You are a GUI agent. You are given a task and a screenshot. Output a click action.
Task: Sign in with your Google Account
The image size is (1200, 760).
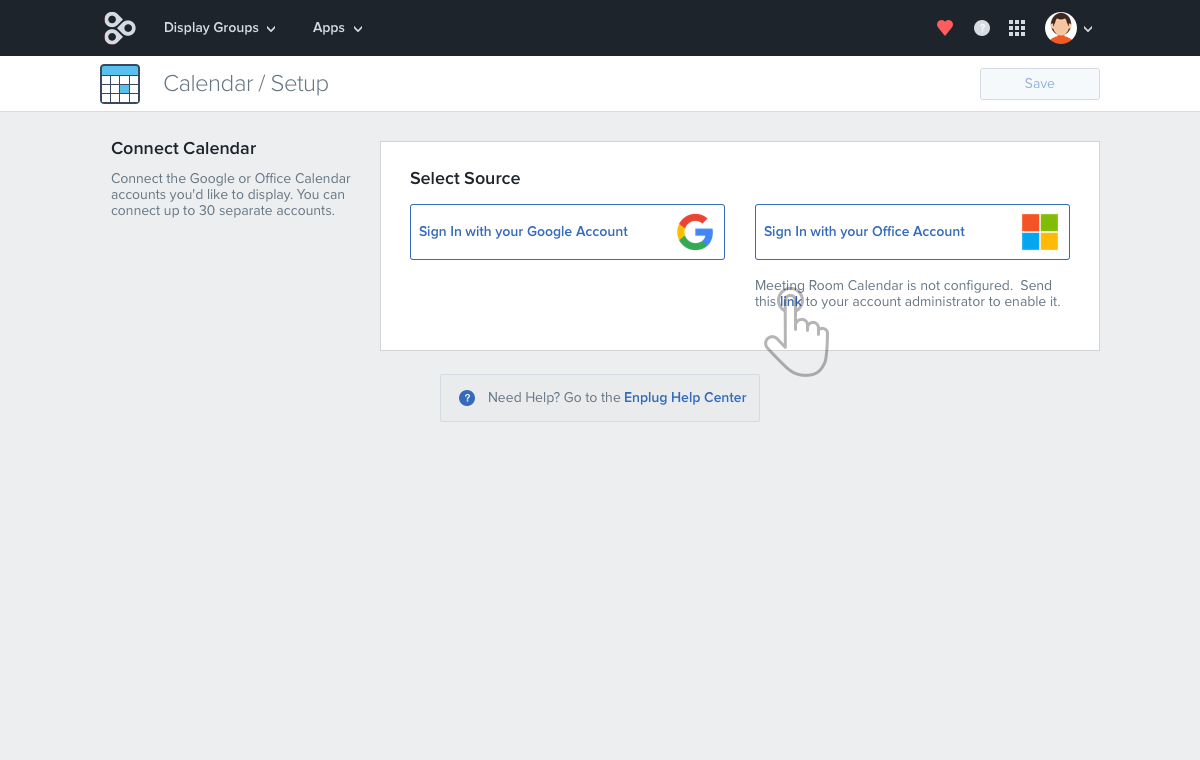[567, 232]
